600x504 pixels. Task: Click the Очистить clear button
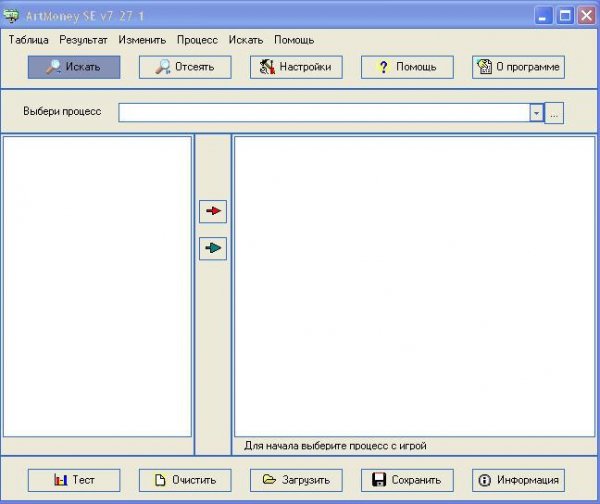185,480
